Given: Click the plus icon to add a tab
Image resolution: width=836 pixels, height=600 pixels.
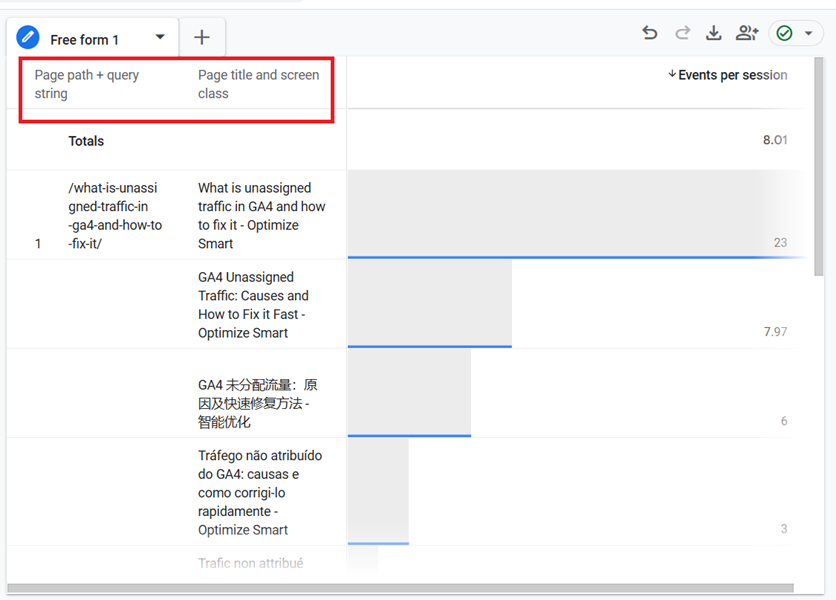Looking at the screenshot, I should point(202,37).
